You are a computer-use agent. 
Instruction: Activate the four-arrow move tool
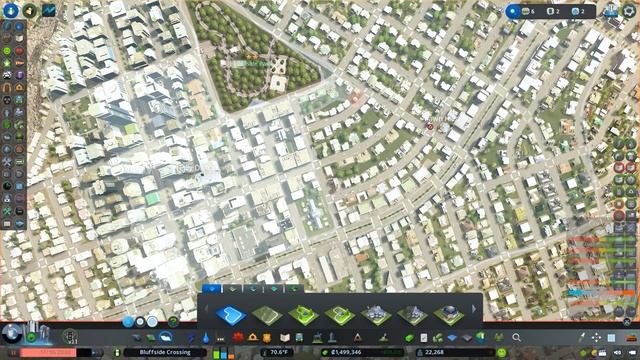pyautogui.click(x=596, y=338)
